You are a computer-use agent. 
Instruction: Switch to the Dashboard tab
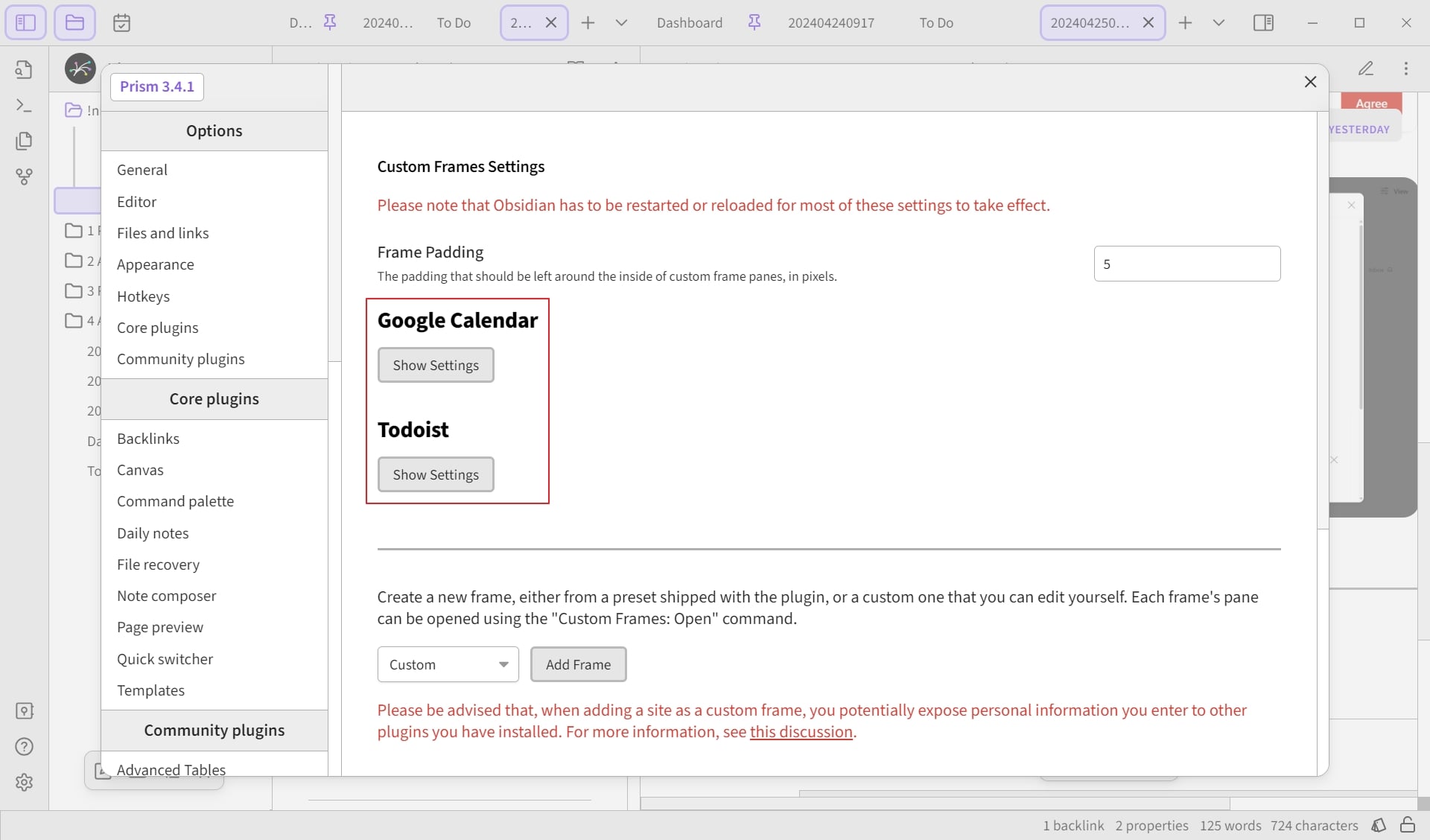point(690,22)
